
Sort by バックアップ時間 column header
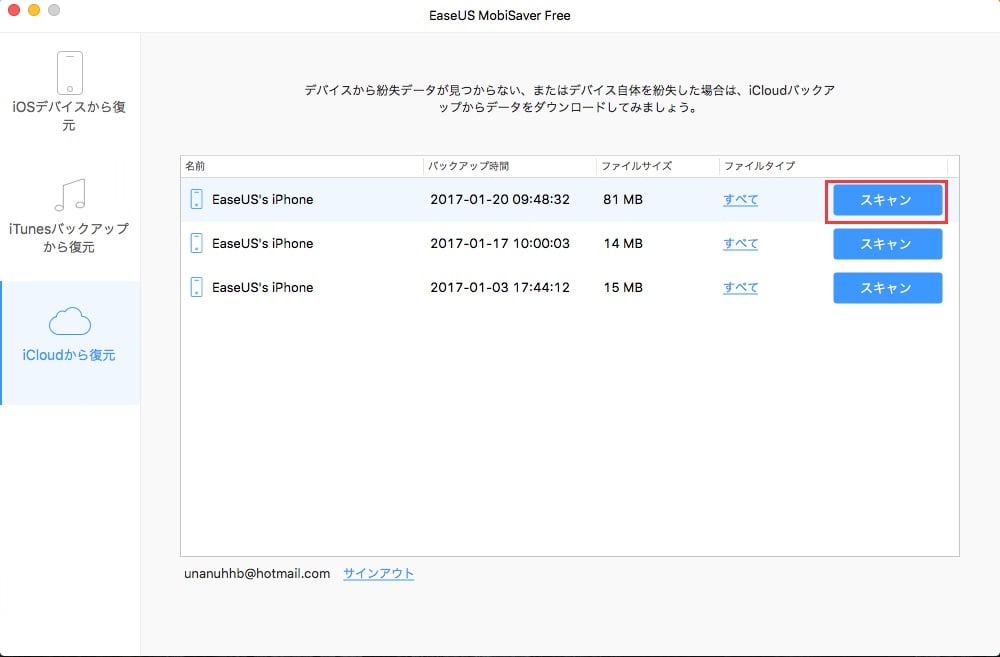coord(510,166)
